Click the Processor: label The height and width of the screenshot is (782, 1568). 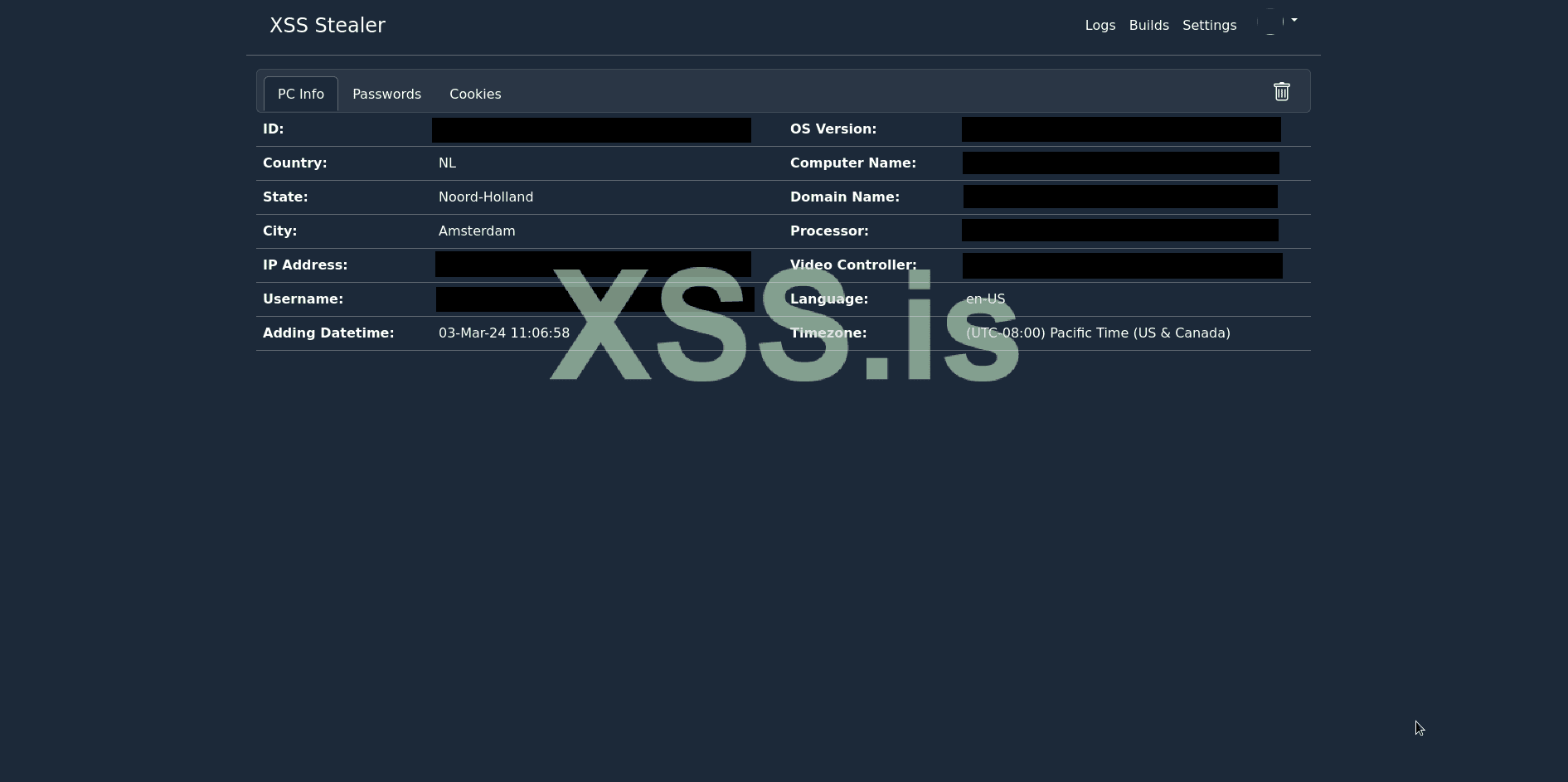click(829, 231)
